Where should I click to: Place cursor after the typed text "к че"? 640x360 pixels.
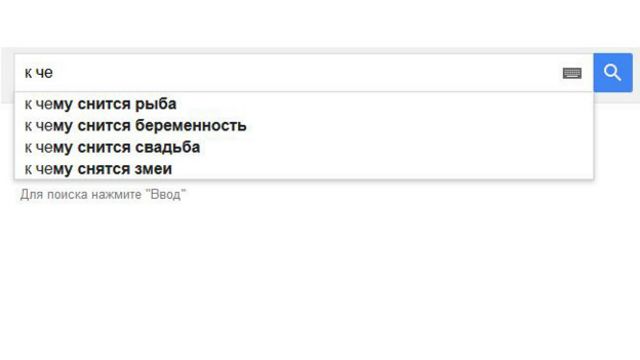point(53,73)
